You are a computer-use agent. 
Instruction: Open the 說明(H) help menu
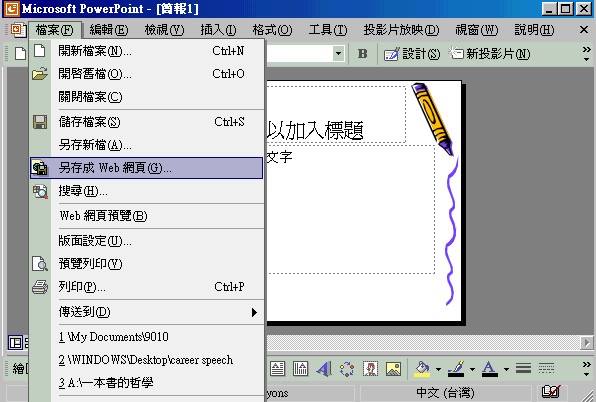click(x=534, y=30)
